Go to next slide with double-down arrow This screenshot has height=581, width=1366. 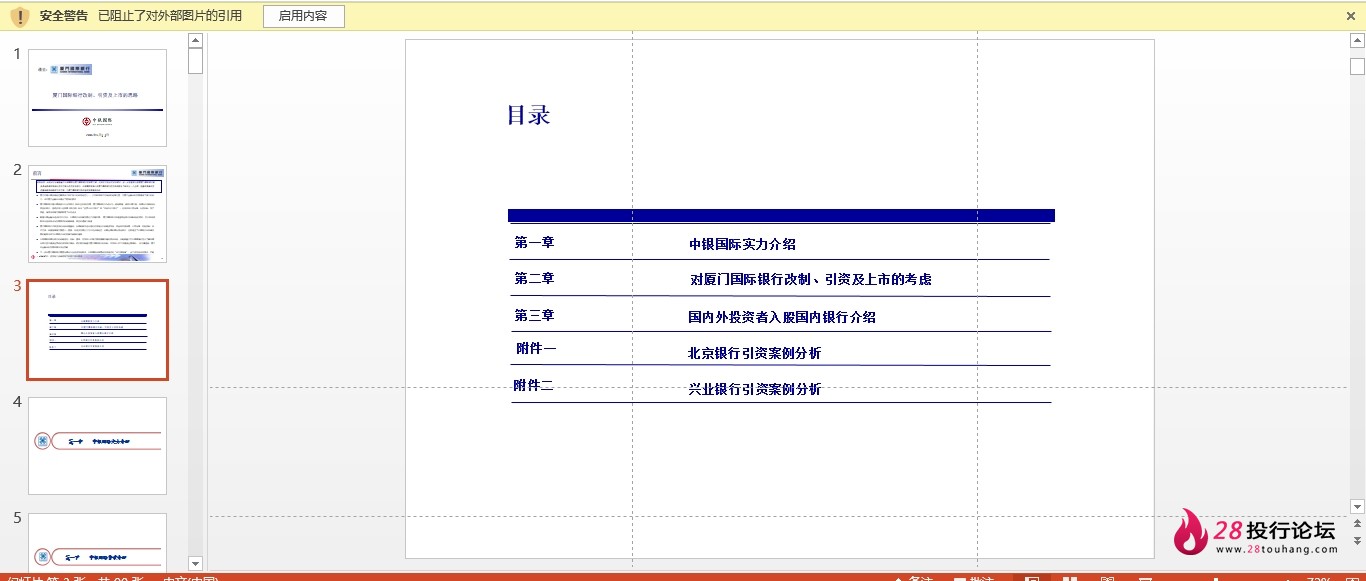tap(1357, 541)
